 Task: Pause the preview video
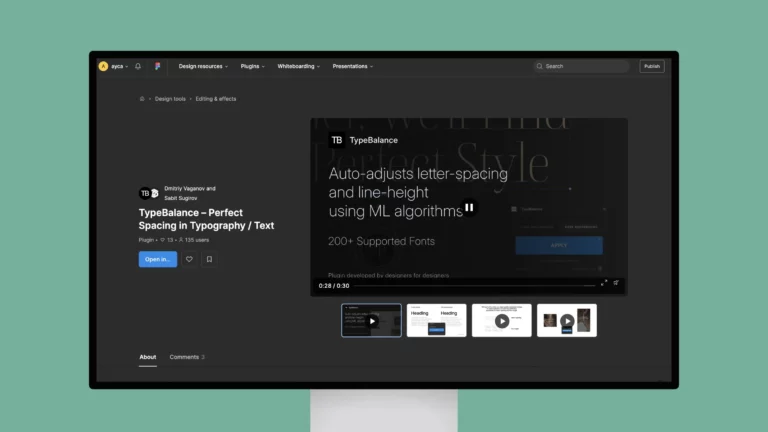click(x=469, y=208)
